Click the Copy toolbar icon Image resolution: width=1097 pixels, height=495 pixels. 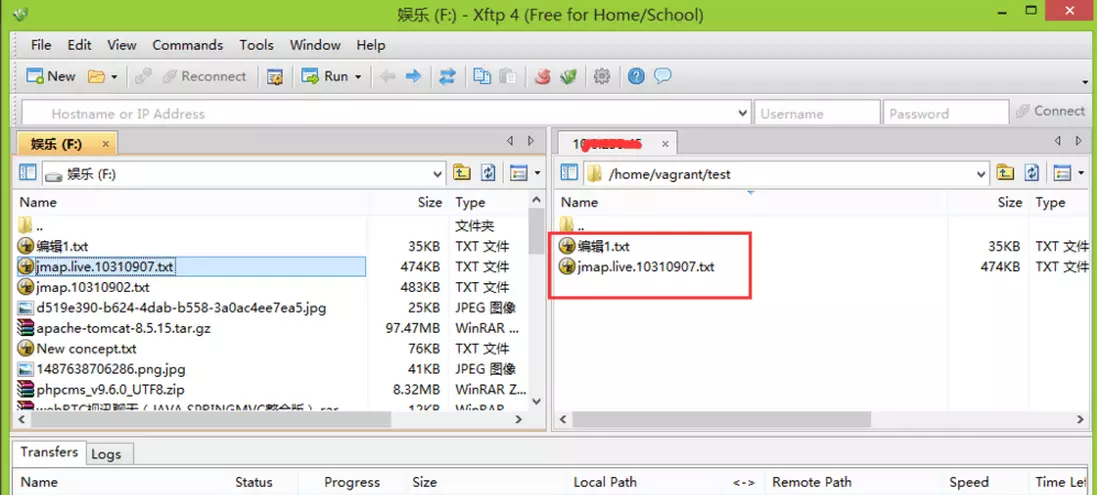pyautogui.click(x=482, y=76)
